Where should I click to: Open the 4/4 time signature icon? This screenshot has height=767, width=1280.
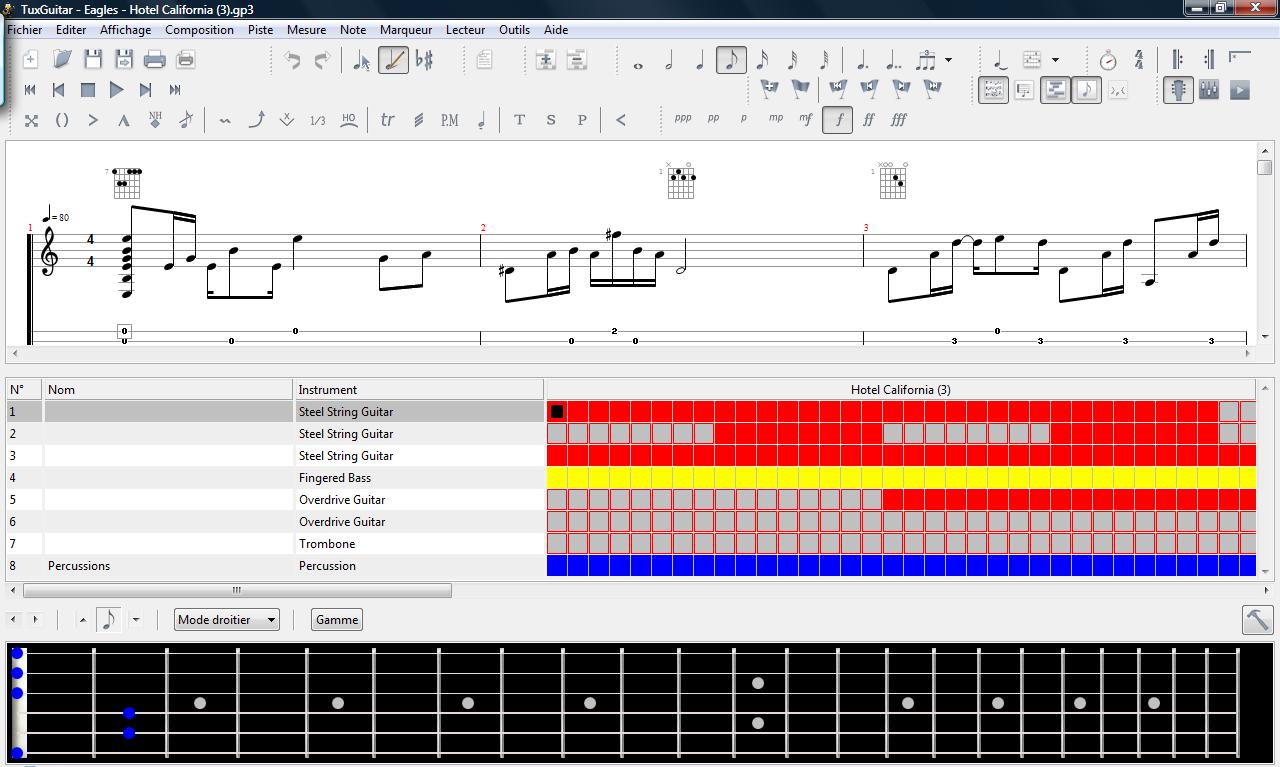[1139, 60]
